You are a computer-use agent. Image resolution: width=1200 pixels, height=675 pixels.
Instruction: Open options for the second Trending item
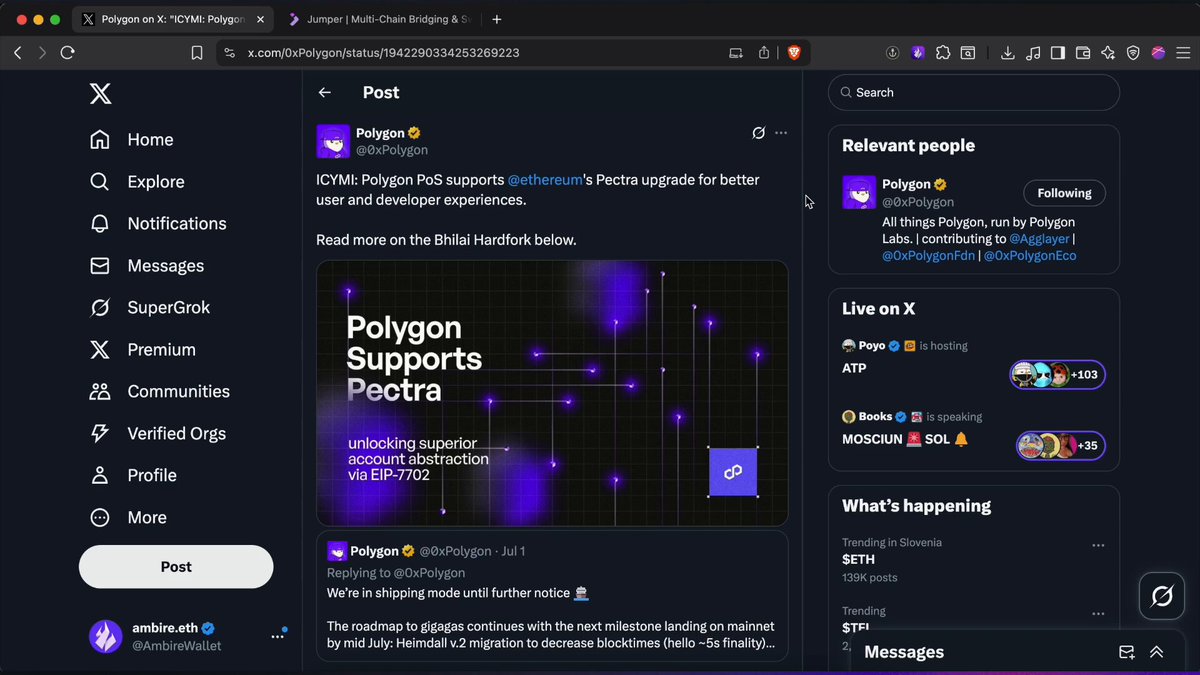click(x=1098, y=613)
